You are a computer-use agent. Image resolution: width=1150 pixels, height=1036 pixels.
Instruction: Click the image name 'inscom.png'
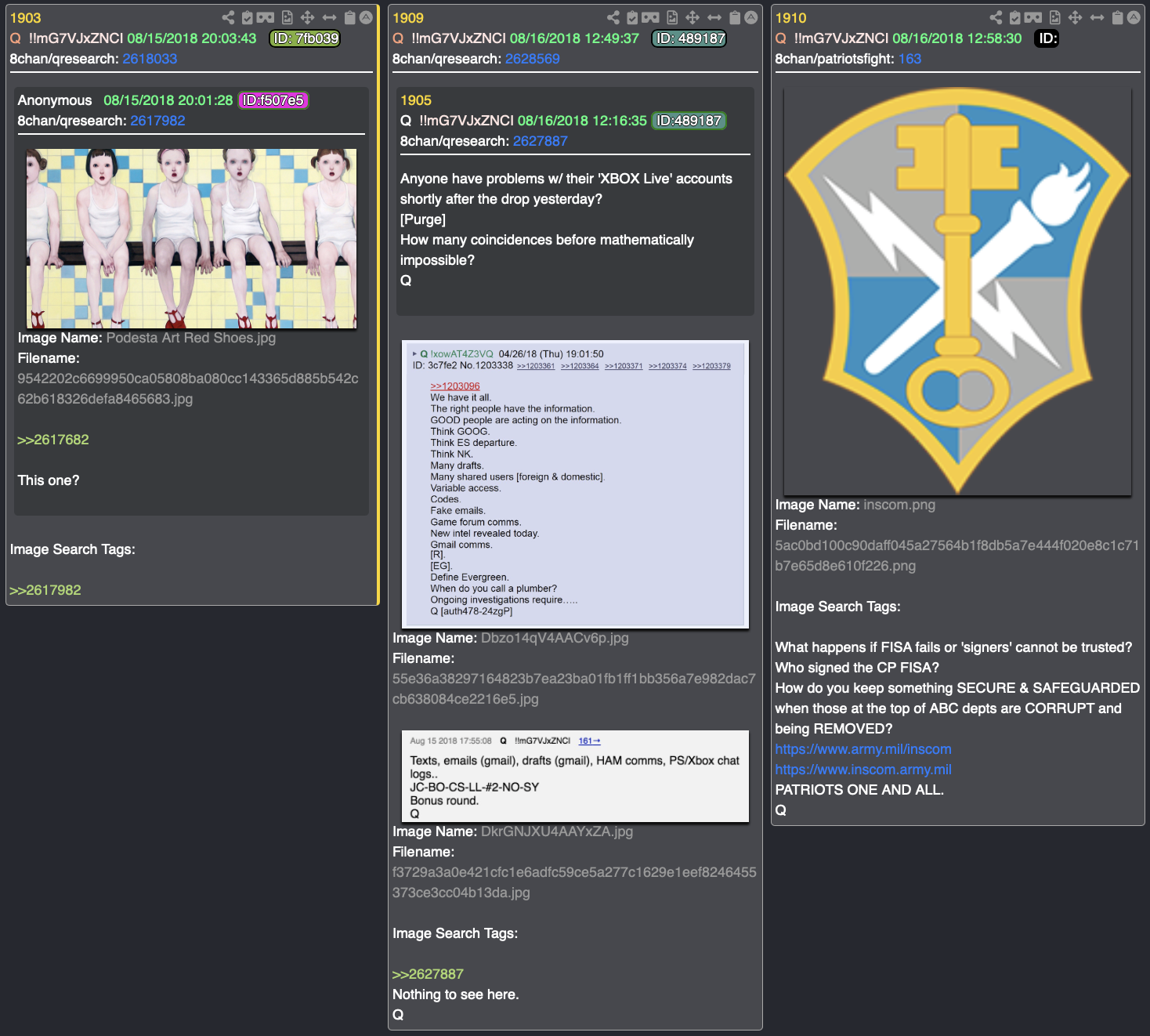(x=899, y=505)
